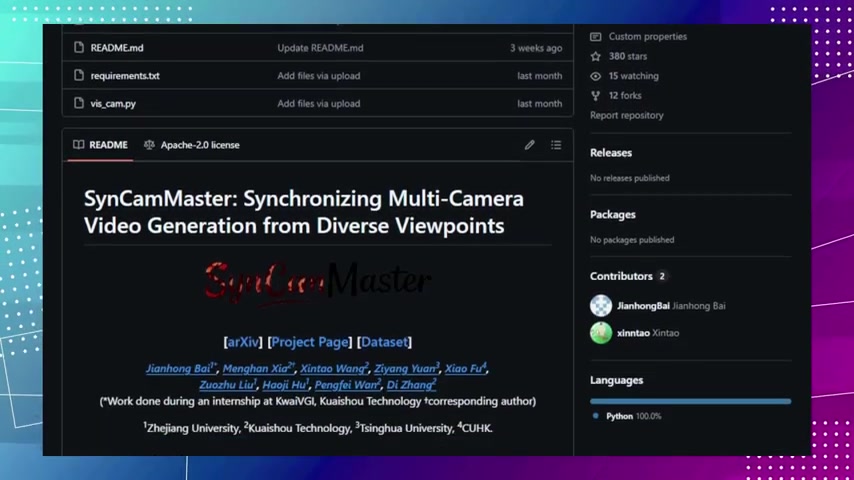Viewport: 854px width, 480px height.
Task: Switch to the README tab
Action: 100,145
